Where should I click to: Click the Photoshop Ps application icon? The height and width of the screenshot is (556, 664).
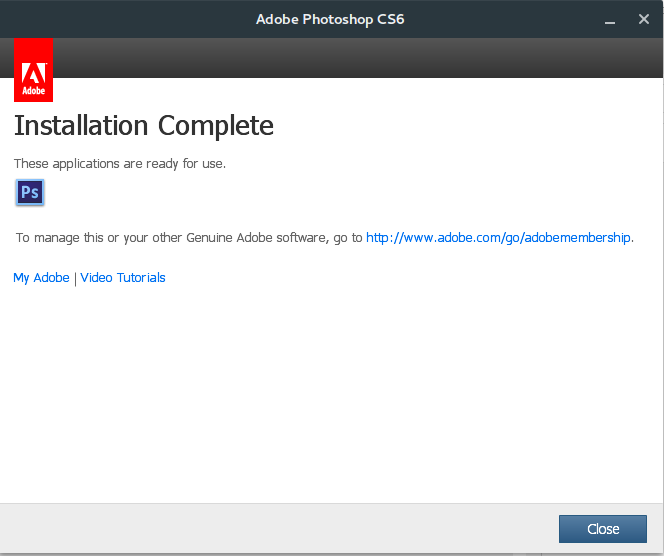pos(30,192)
